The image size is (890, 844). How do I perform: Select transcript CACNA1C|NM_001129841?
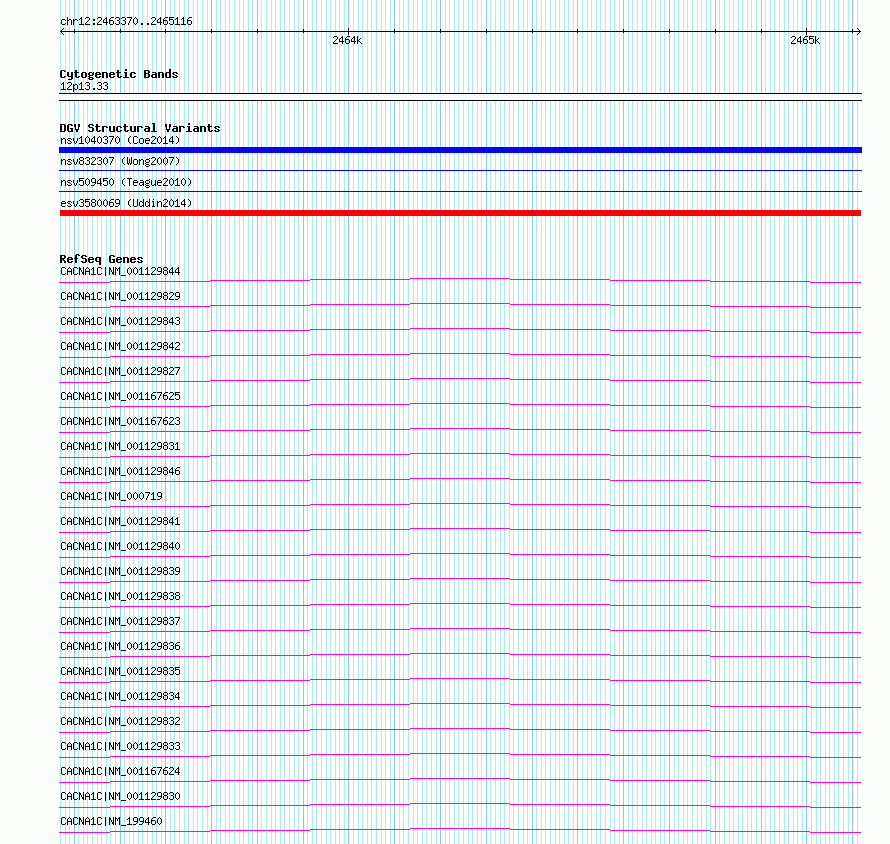[120, 521]
